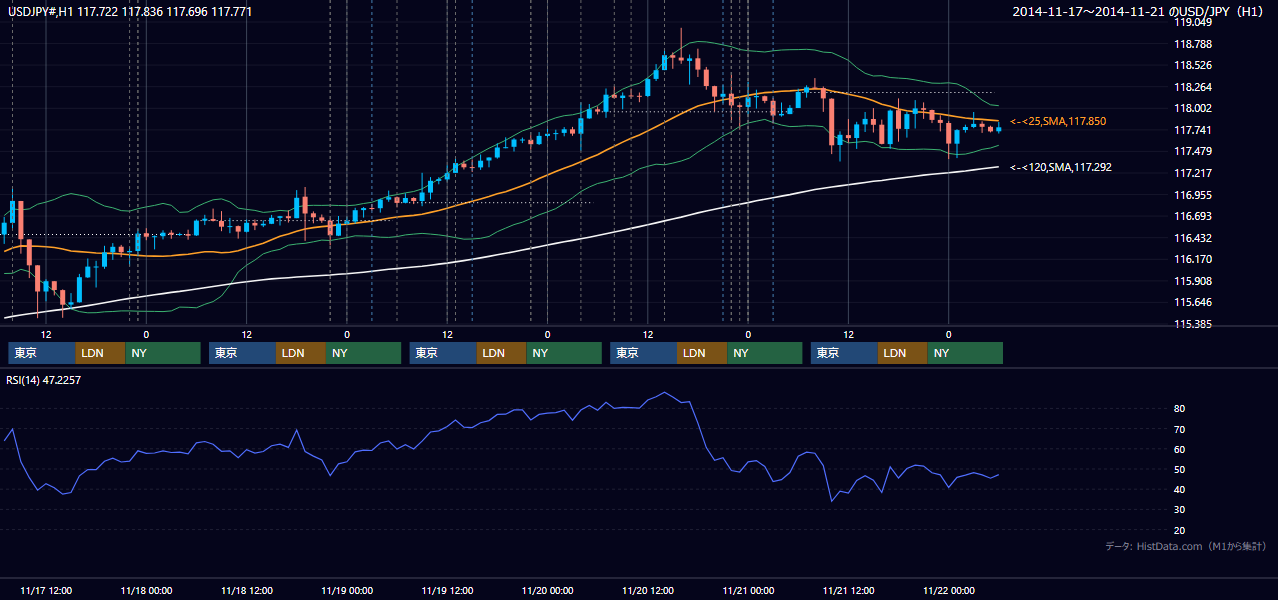Viewport: 1278px width, 600px height.
Task: Select the NY session block for 11/18
Action: coord(364,353)
